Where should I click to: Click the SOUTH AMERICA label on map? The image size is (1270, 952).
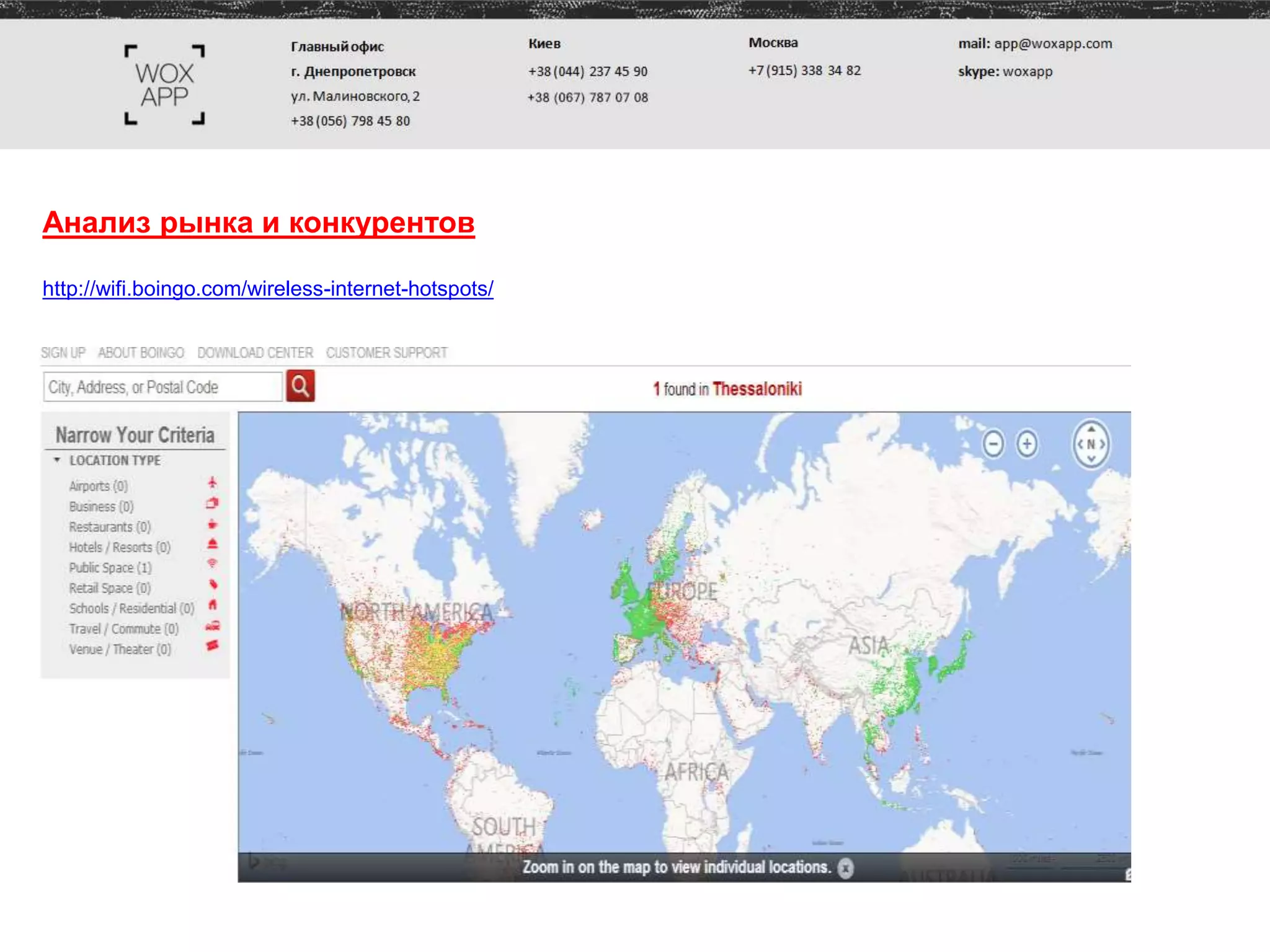[504, 838]
